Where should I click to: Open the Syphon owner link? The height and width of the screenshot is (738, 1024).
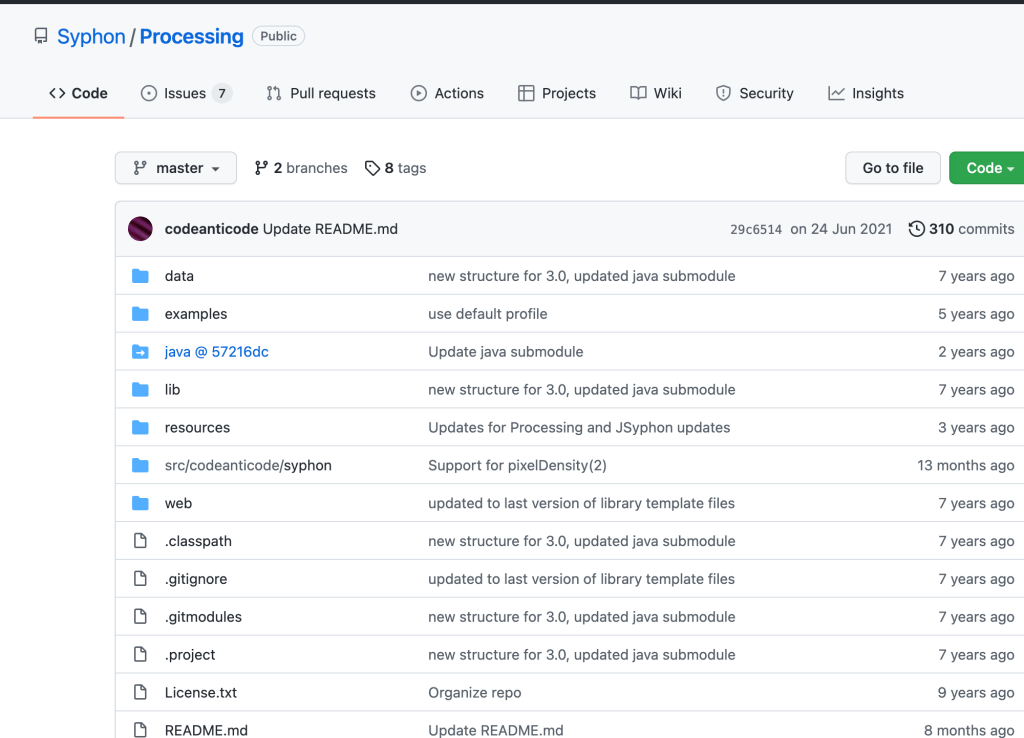[x=91, y=37]
